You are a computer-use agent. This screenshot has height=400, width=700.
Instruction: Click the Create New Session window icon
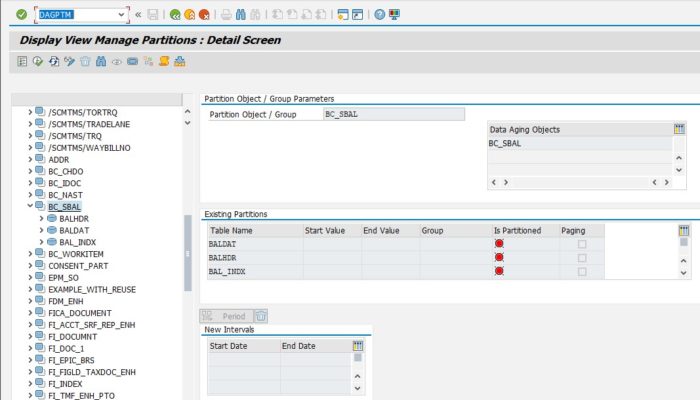pos(343,15)
